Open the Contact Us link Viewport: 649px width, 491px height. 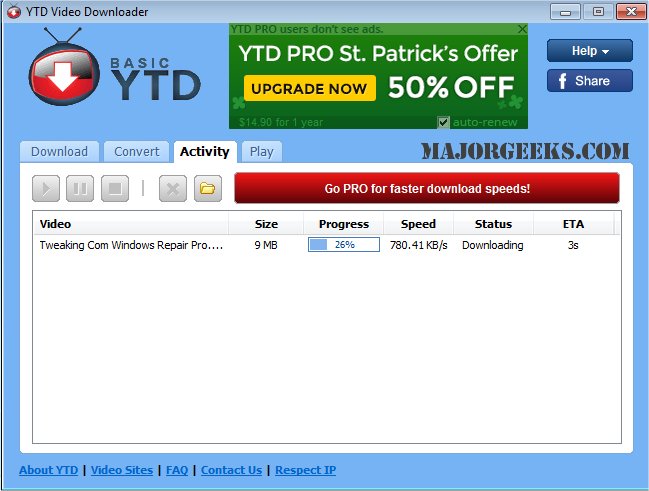[x=231, y=470]
